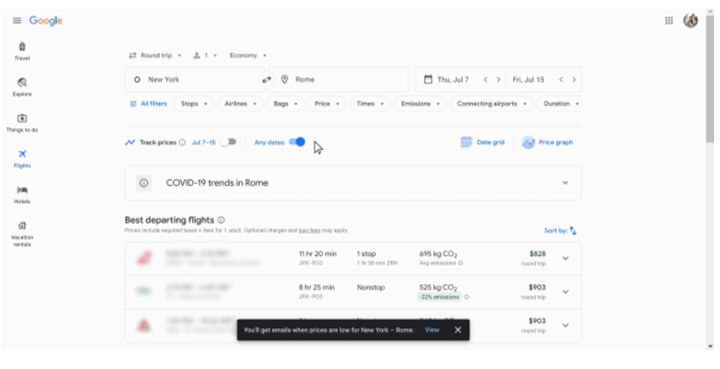Click the COVID-19 trends info icon
720x369 pixels.
[x=144, y=183]
